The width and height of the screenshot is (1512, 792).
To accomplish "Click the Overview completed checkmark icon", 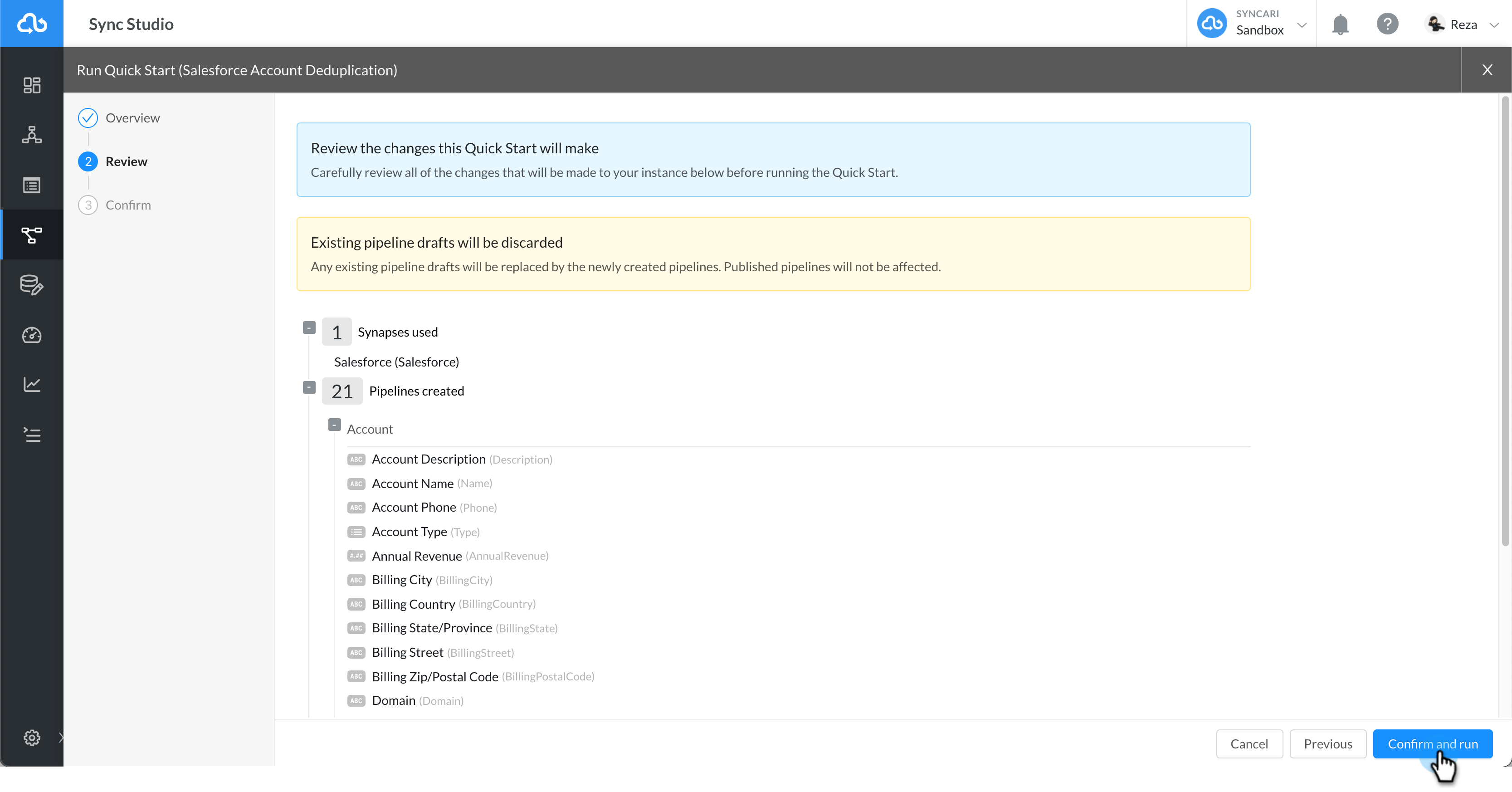I will click(88, 118).
